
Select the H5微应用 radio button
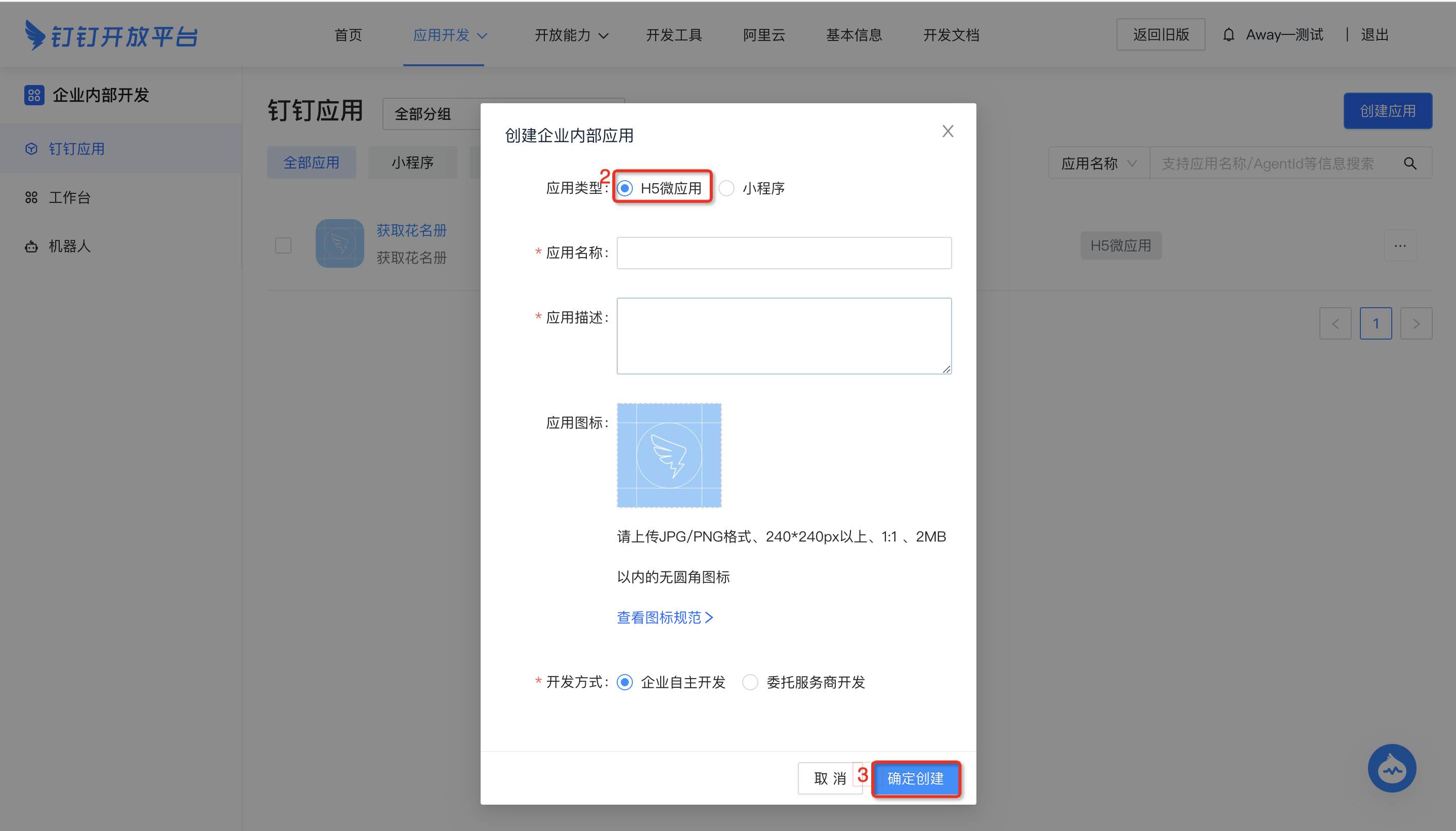625,188
